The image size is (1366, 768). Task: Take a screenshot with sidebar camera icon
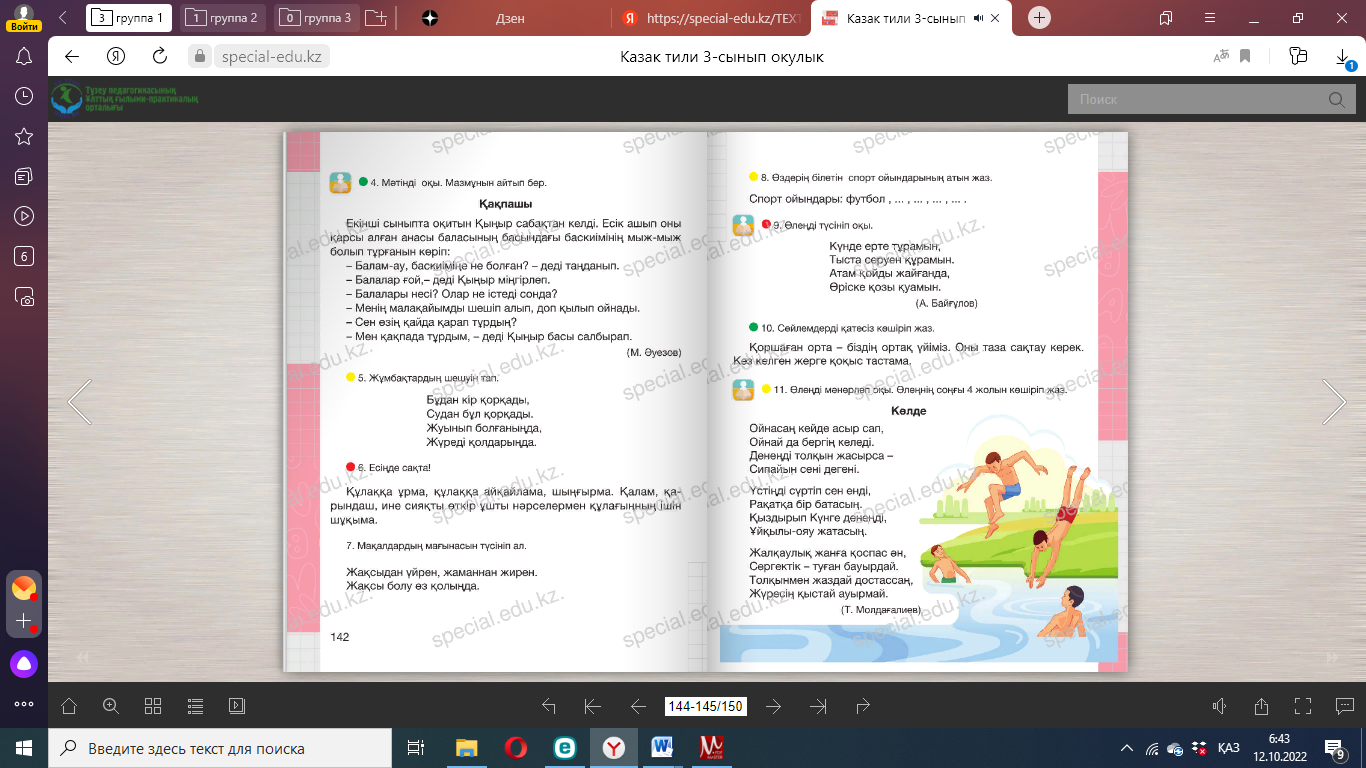pyautogui.click(x=25, y=296)
